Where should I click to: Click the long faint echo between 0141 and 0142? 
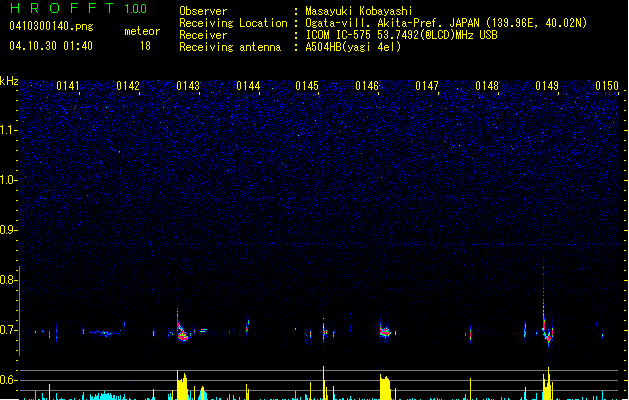(106, 333)
